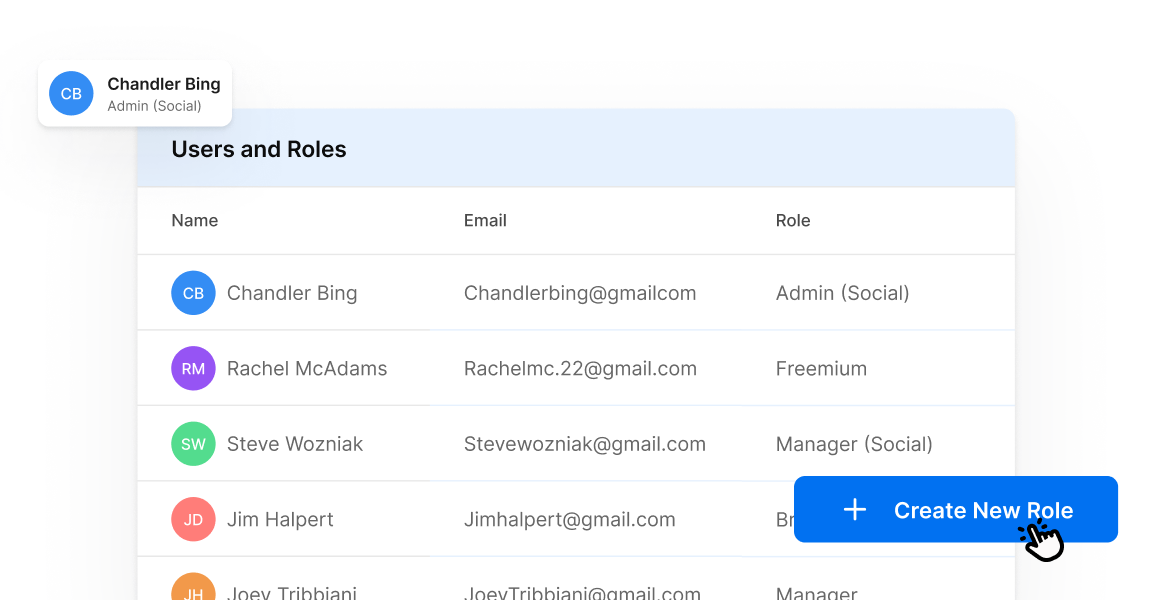The width and height of the screenshot is (1160, 600).
Task: Click the Create New Role button
Action: click(955, 509)
